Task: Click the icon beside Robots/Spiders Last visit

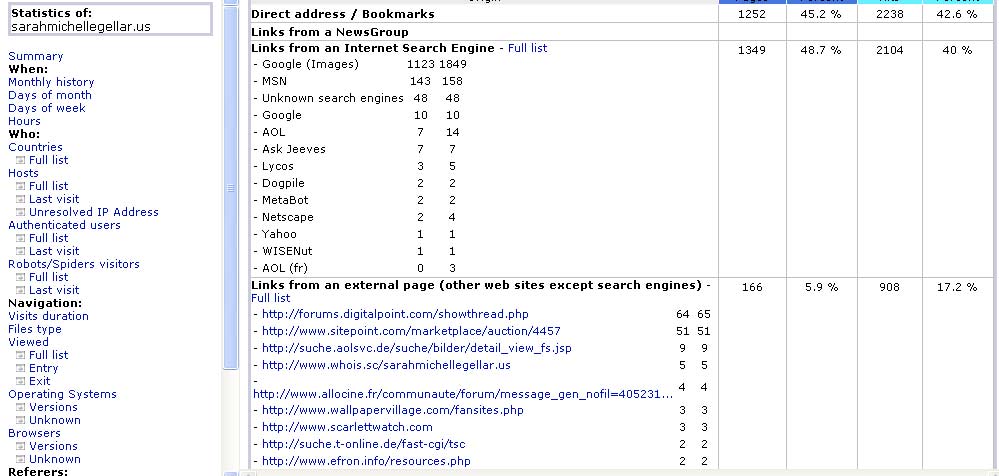Action: (20, 290)
